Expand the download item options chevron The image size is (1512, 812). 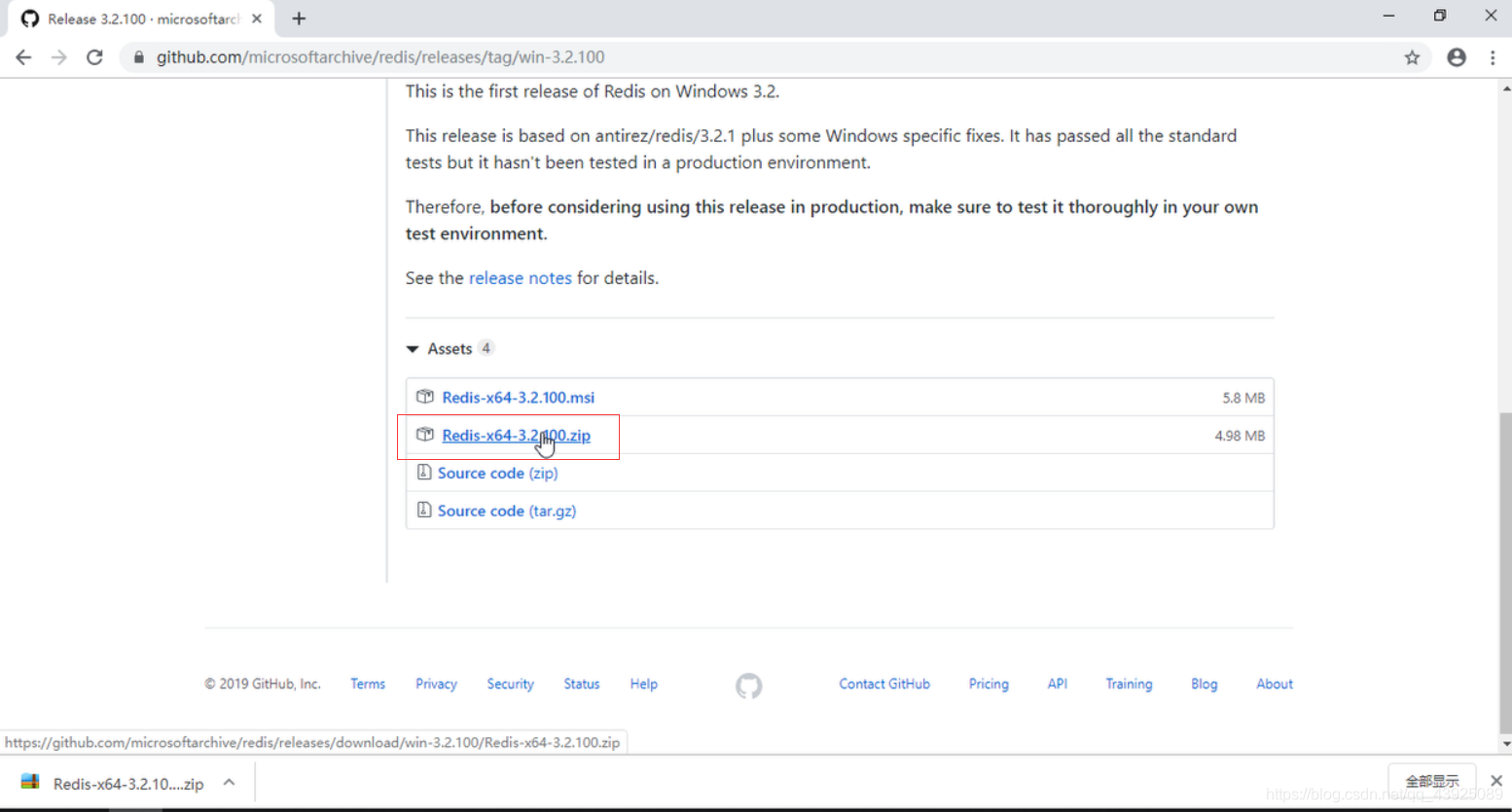pos(229,783)
